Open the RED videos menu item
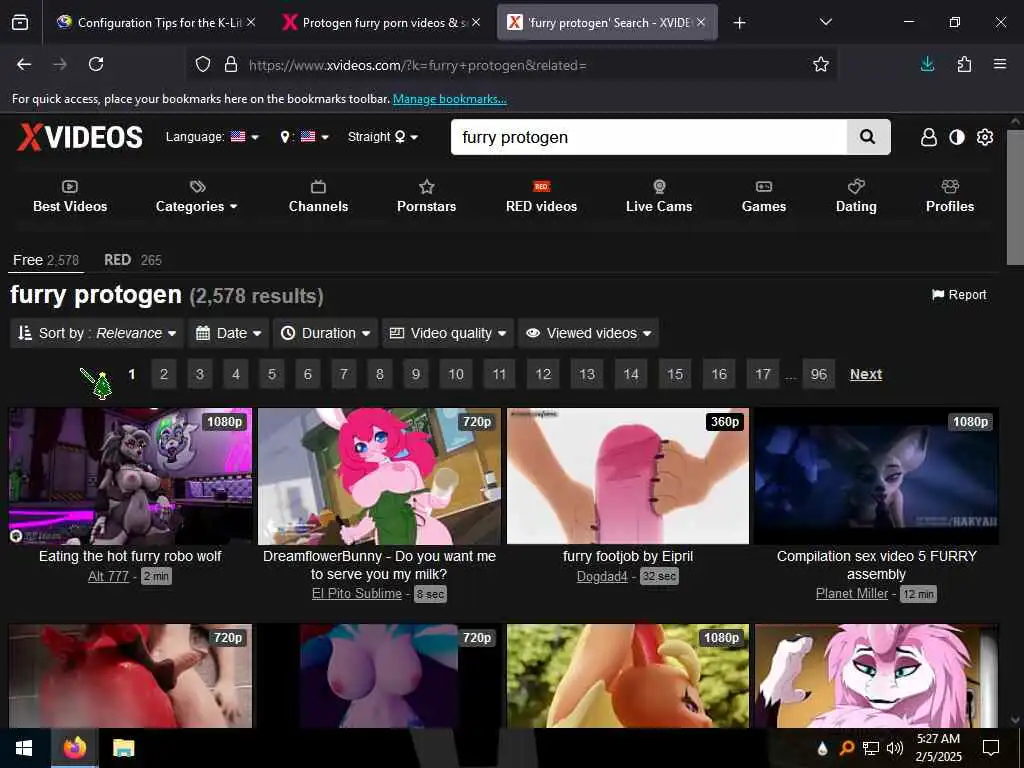This screenshot has height=768, width=1024. tap(541, 197)
